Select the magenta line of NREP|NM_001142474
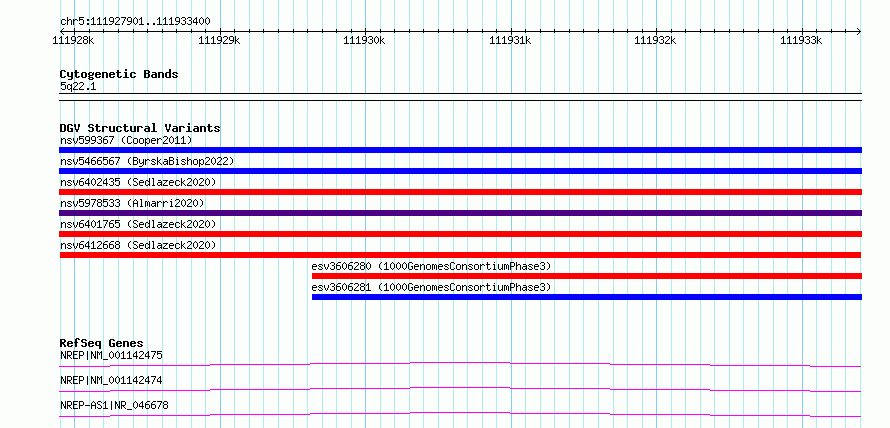This screenshot has width=890, height=428. tap(460, 389)
